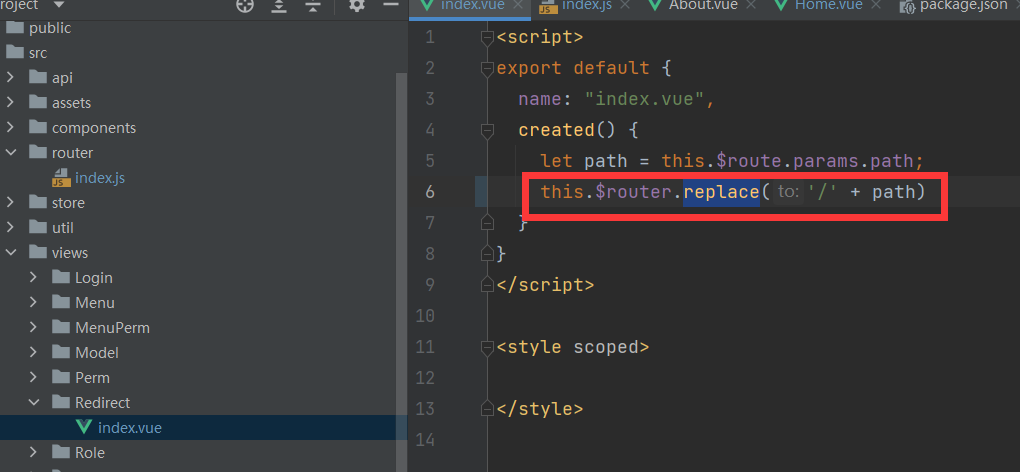This screenshot has height=472, width=1020.
Task: Select the store folder label
Action: point(68,203)
